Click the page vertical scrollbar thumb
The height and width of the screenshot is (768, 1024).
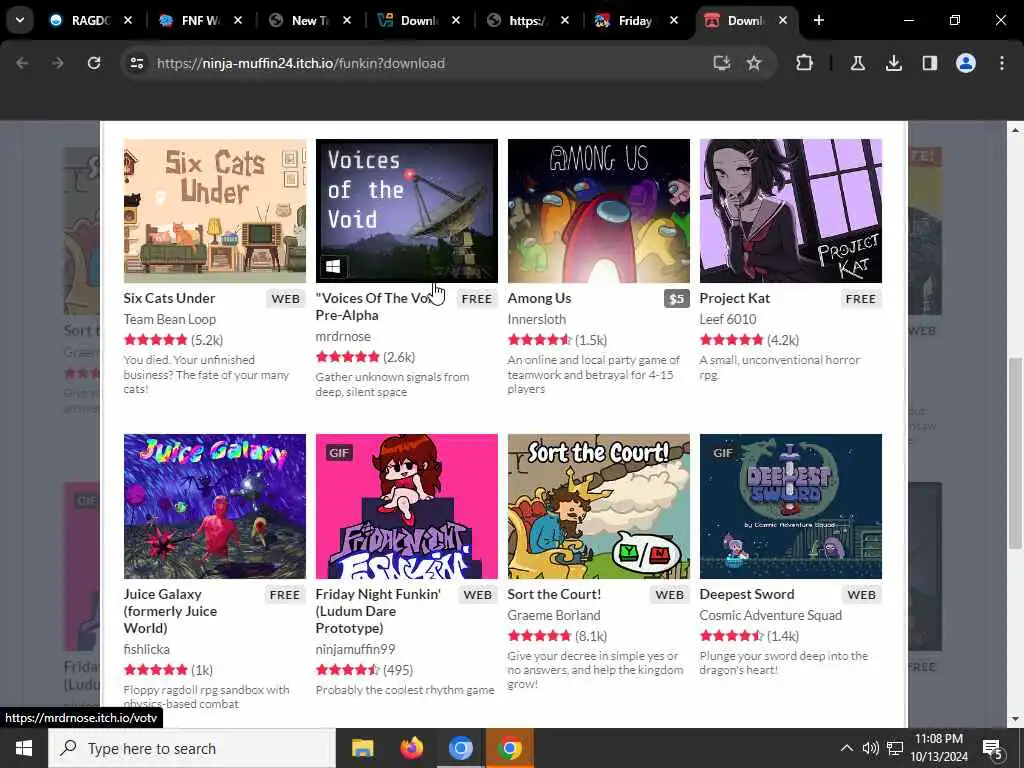click(x=1015, y=453)
